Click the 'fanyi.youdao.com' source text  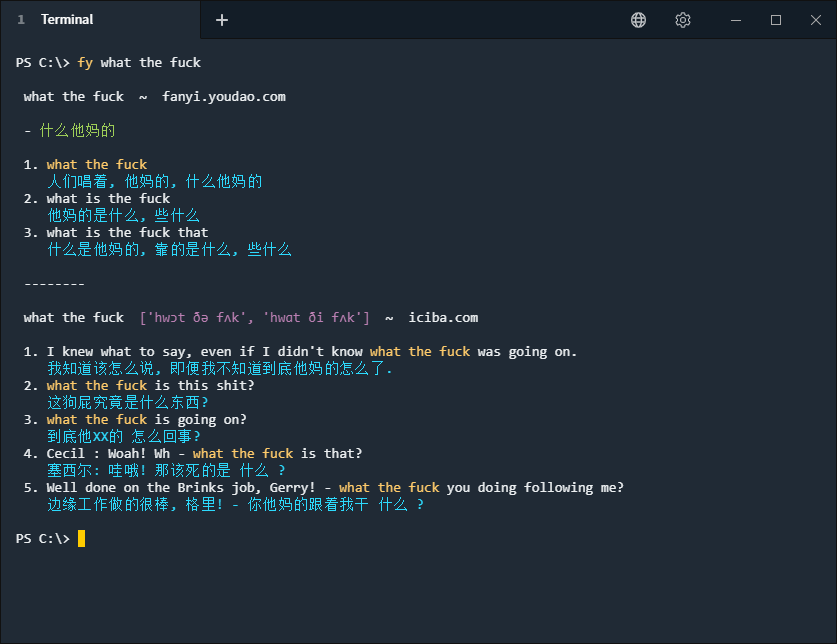(x=224, y=97)
